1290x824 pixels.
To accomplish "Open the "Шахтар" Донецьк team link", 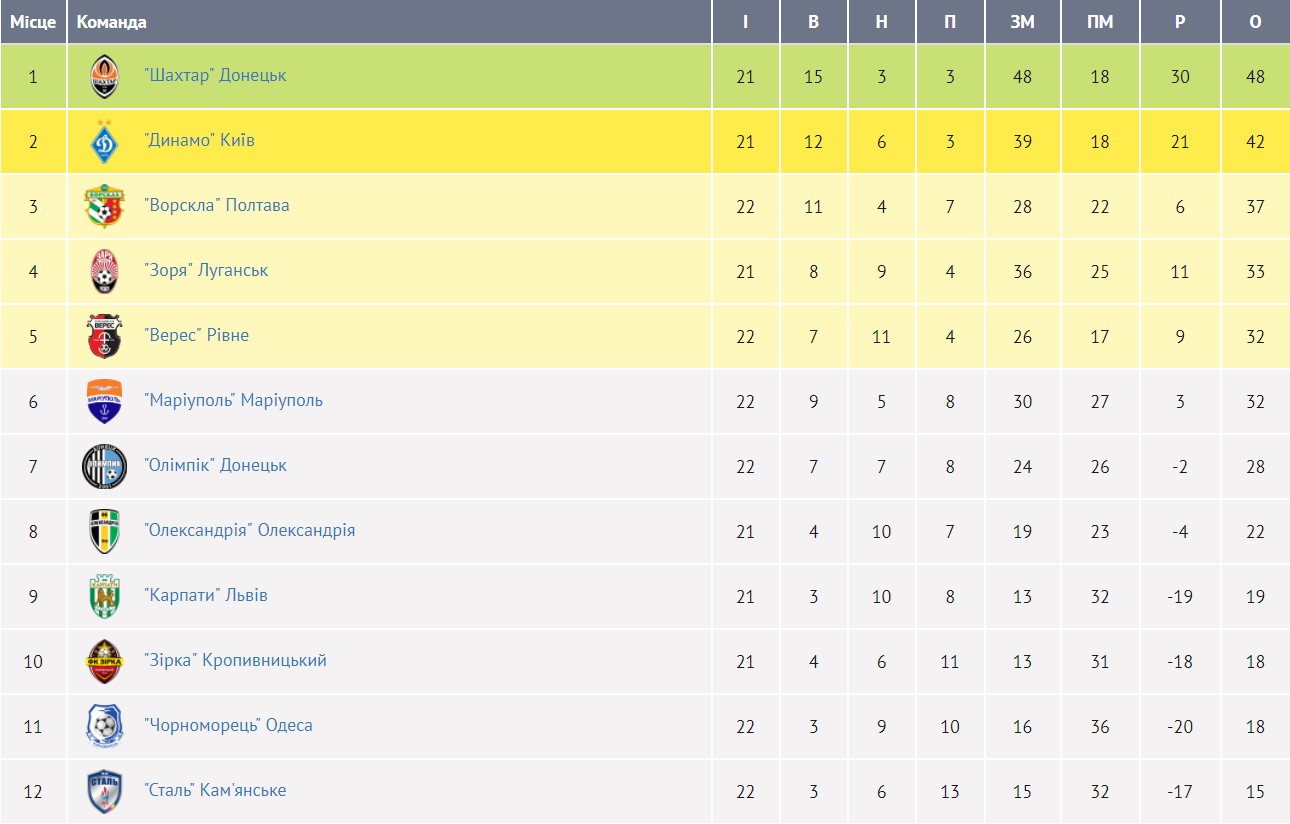I will [x=215, y=75].
